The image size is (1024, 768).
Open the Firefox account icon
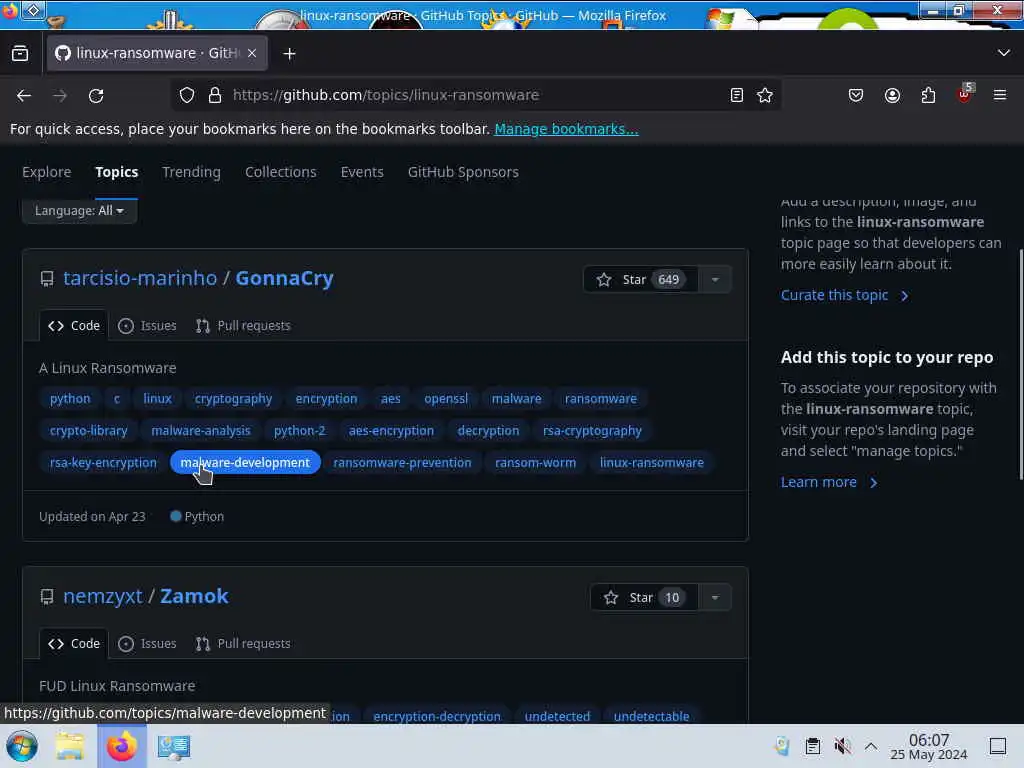[892, 95]
